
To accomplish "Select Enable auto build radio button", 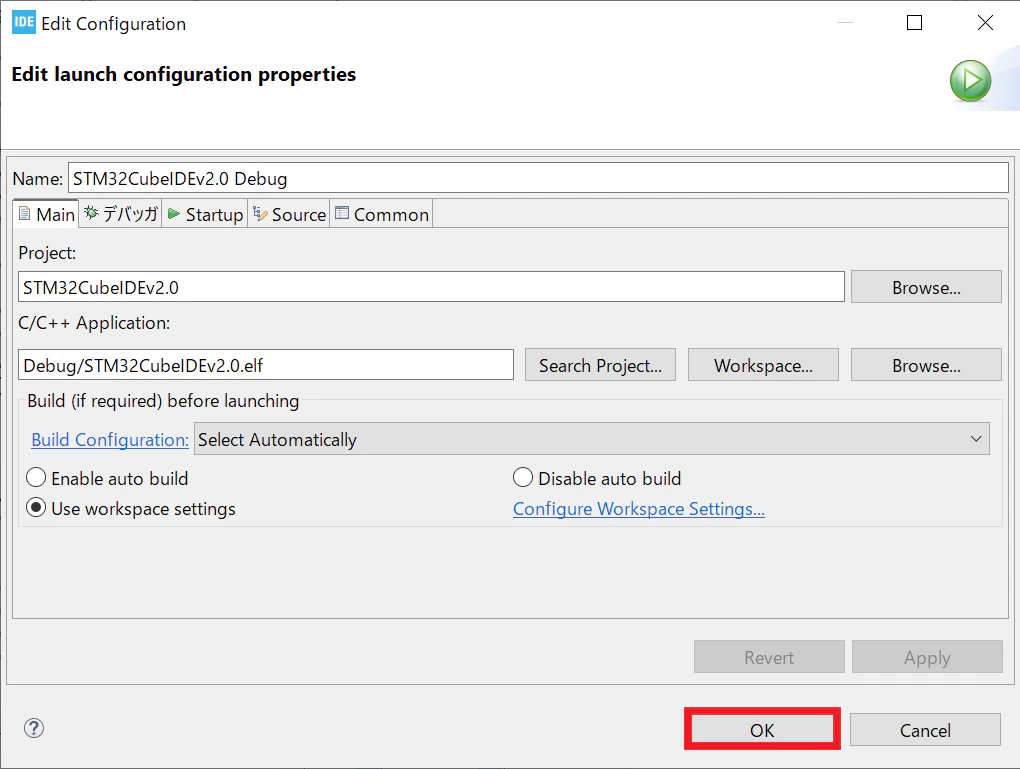I will (36, 478).
